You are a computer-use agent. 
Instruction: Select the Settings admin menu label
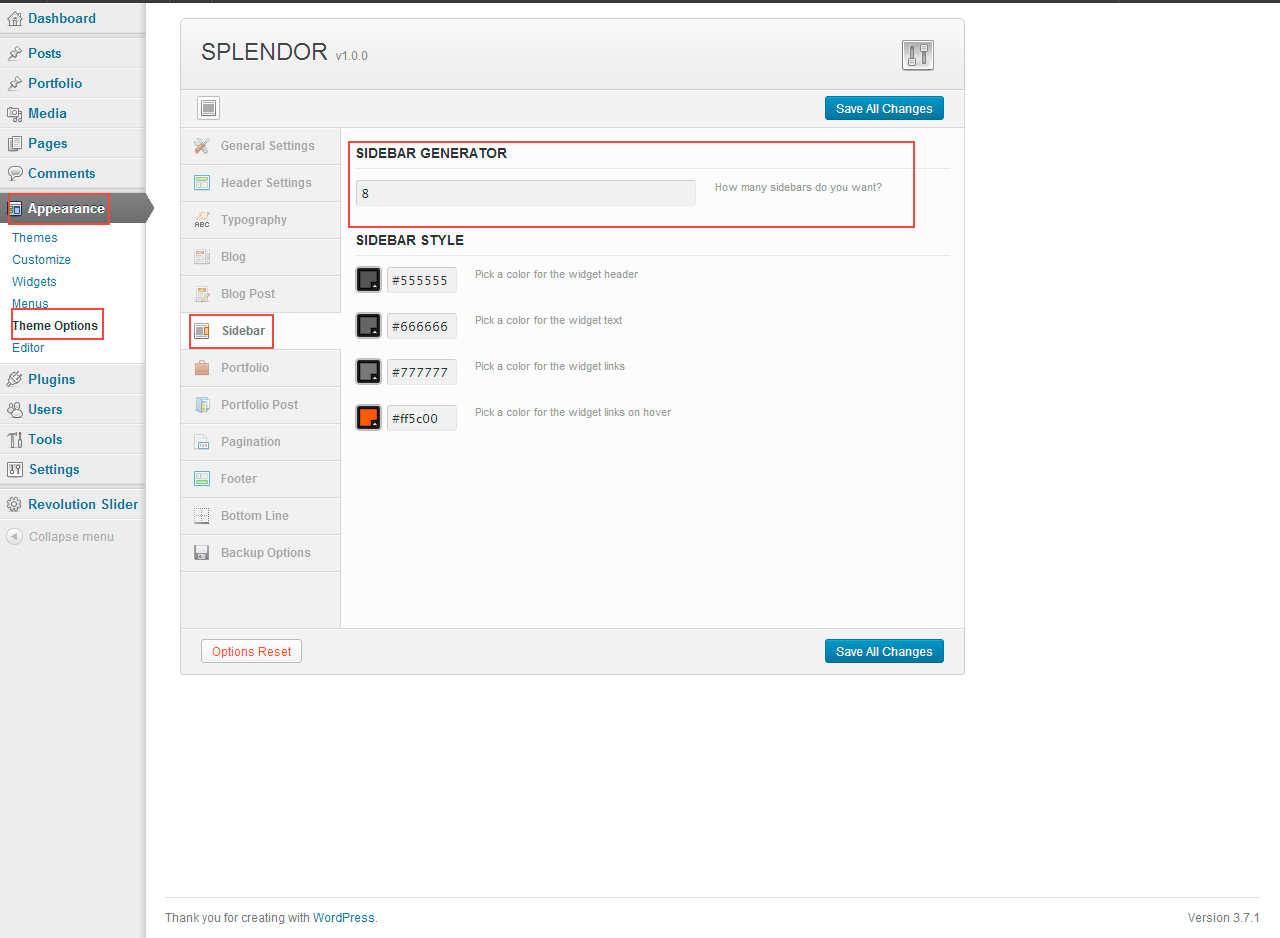point(54,470)
